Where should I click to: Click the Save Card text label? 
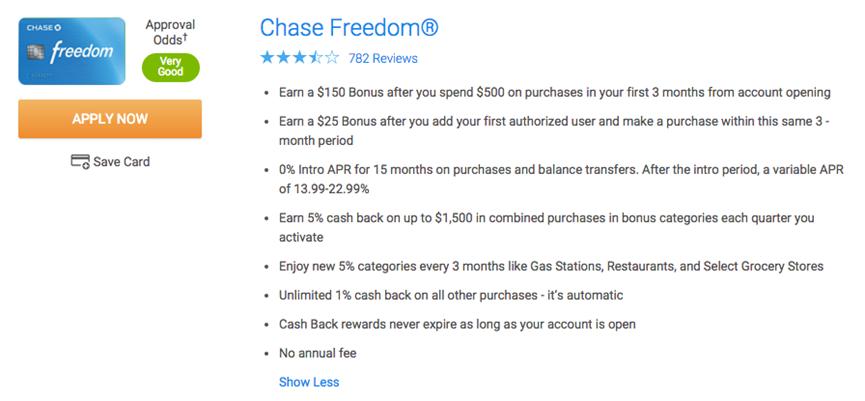[121, 161]
